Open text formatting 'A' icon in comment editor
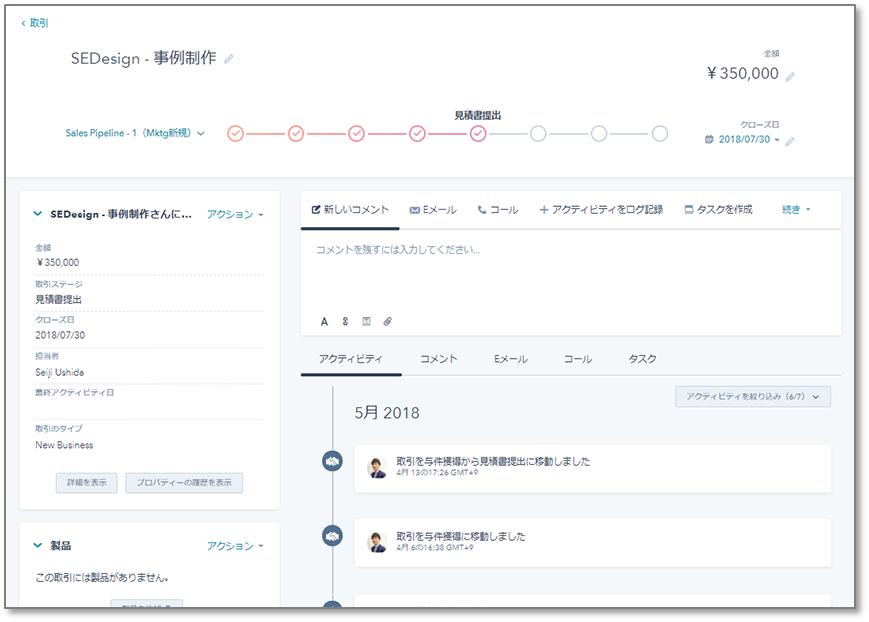Viewport: 869px width, 622px height. click(324, 321)
